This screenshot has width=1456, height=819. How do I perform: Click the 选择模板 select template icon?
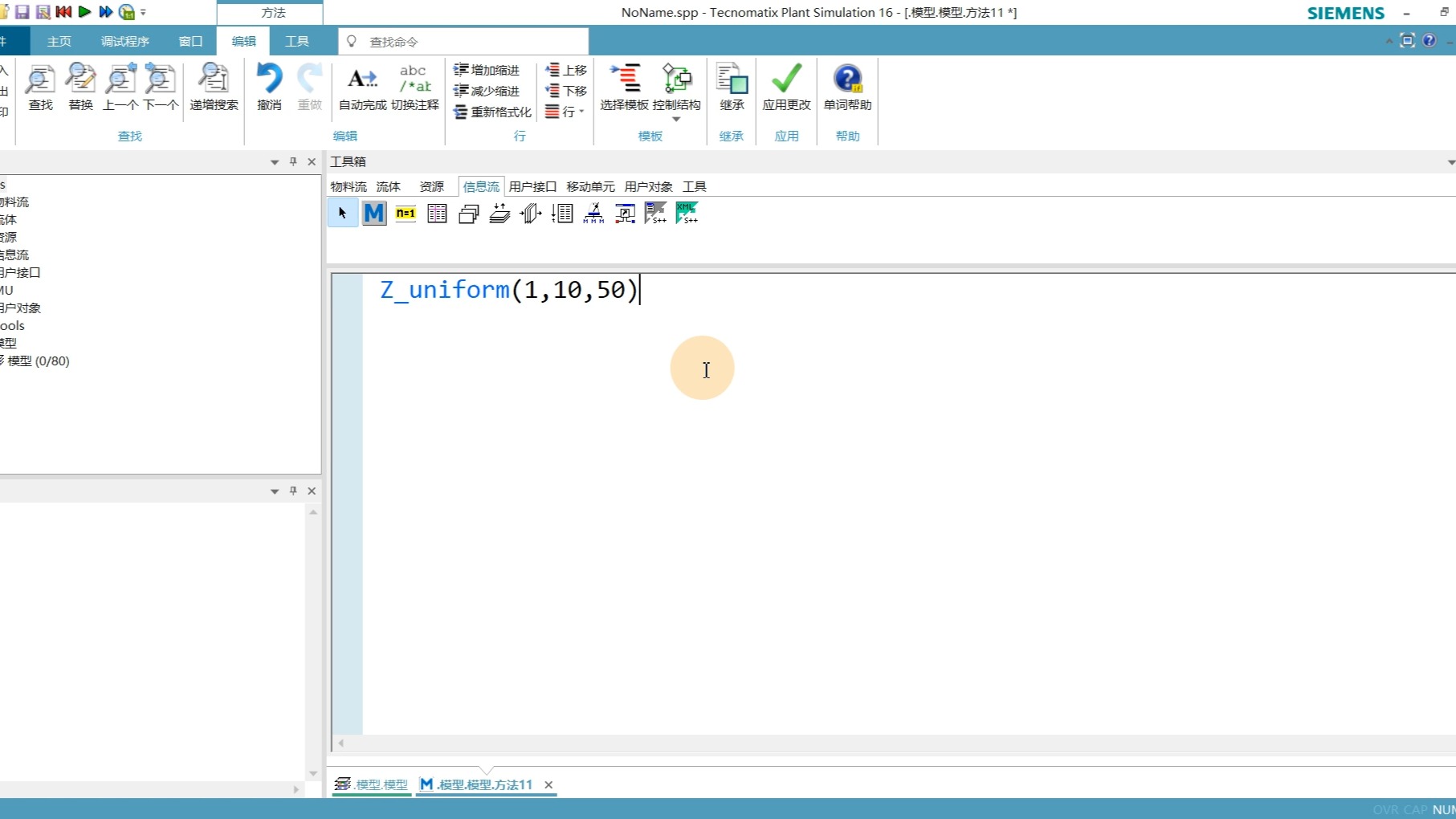point(624,87)
